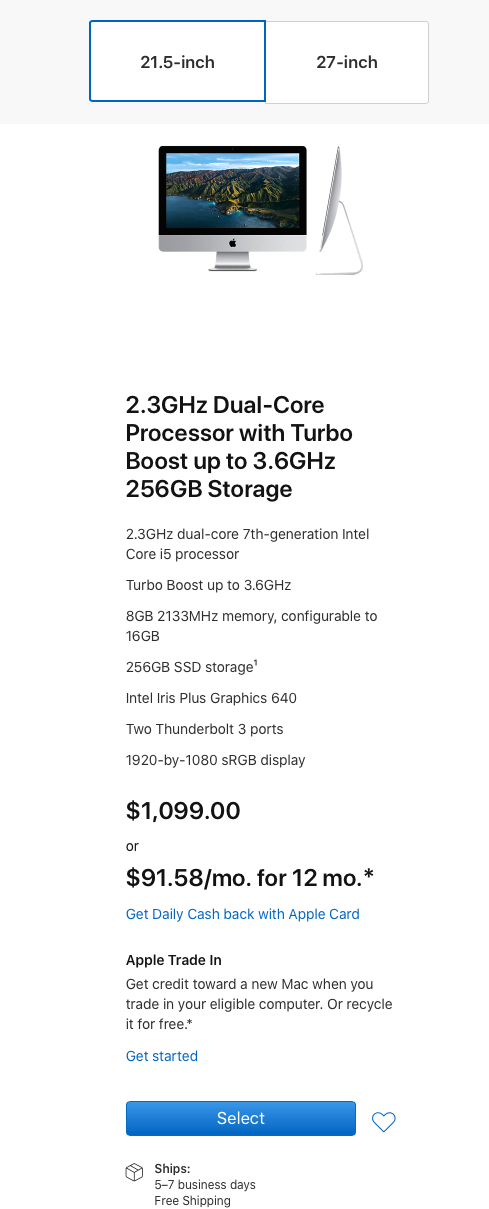Save this iMac with the heart icon

(384, 1122)
